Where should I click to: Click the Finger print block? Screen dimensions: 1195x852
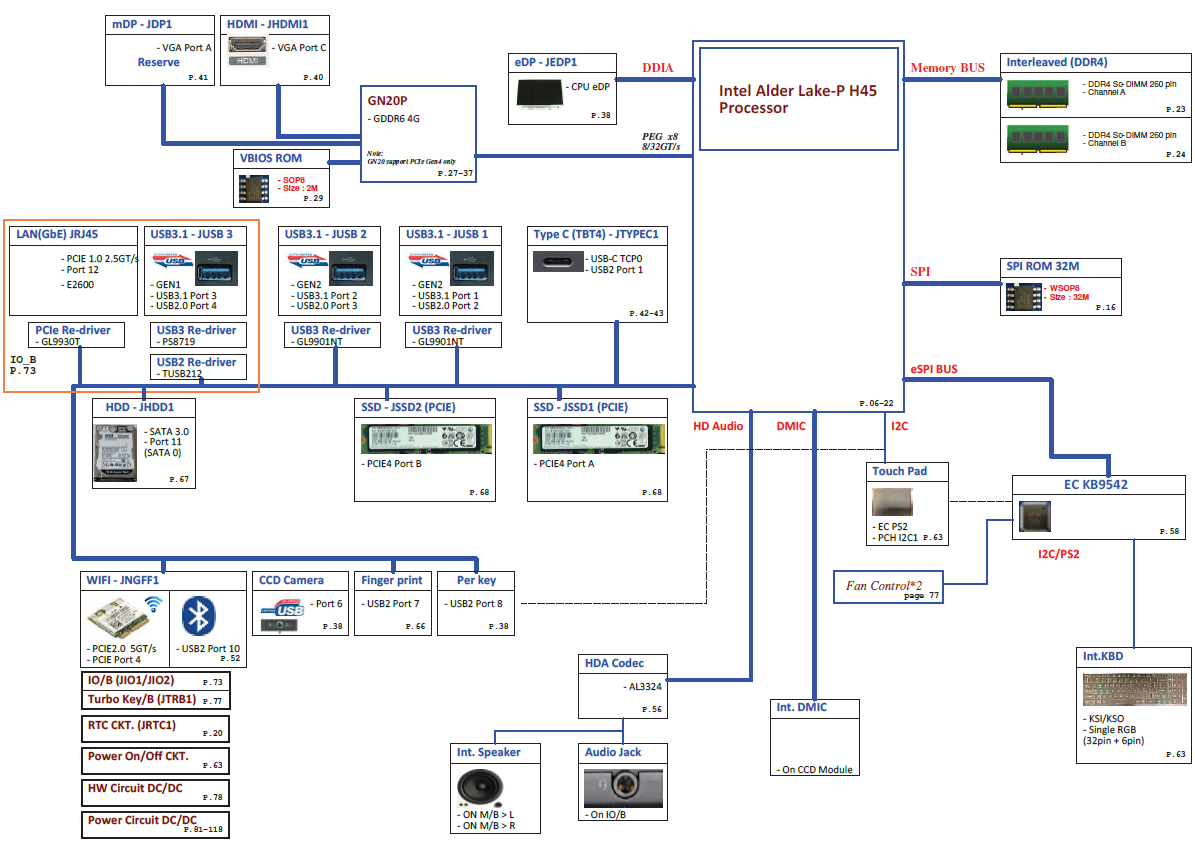(x=392, y=604)
